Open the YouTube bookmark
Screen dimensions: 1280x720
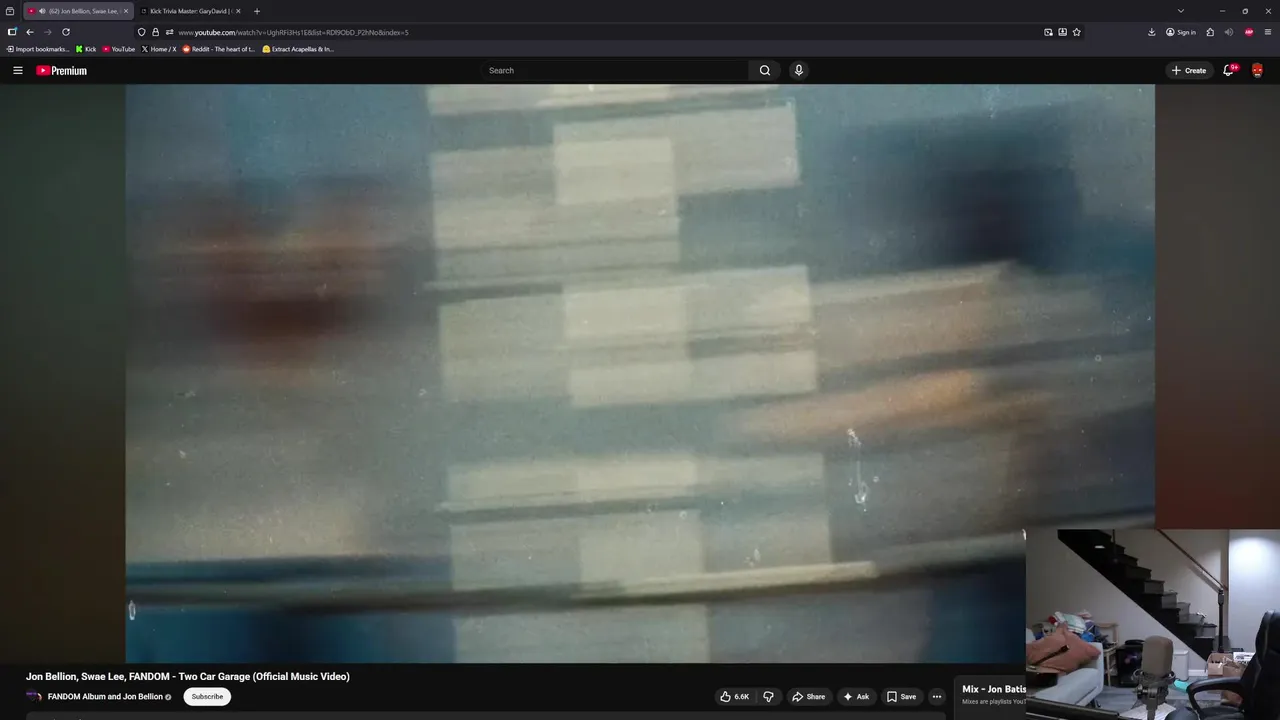[x=118, y=49]
